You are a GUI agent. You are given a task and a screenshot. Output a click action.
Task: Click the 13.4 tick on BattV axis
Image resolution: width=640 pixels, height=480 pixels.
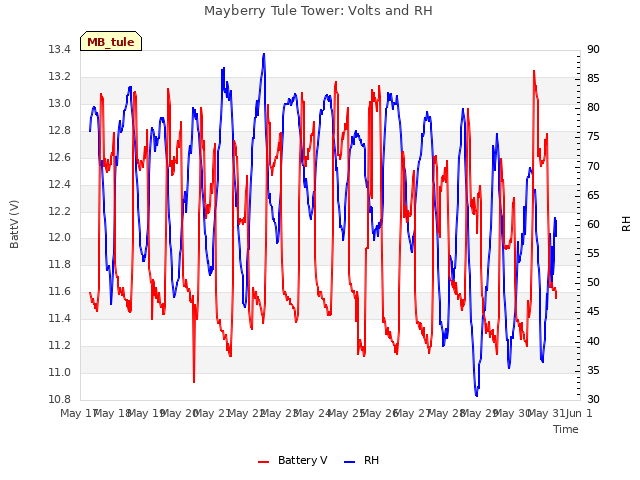pos(60,50)
